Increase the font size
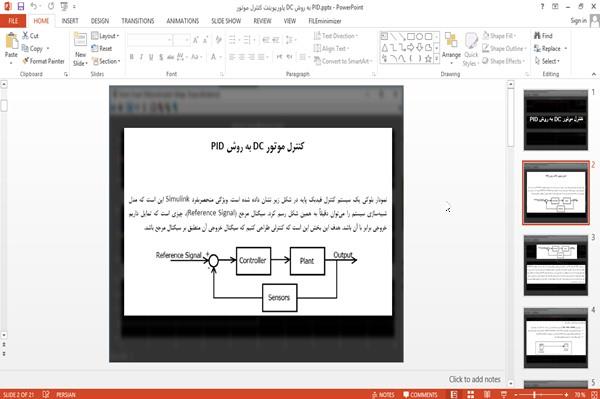Screen dimensions: 600x399 pos(196,40)
